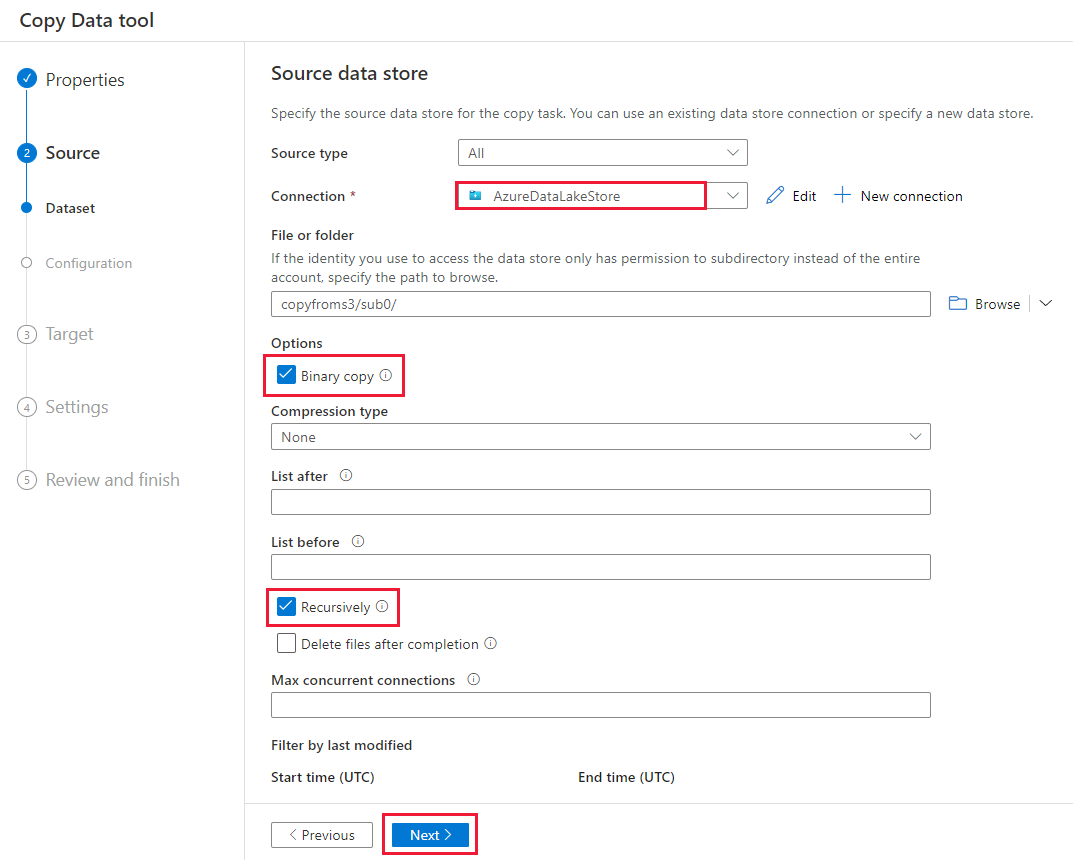The image size is (1073, 860).
Task: Click the List after info icon
Action: 346,475
